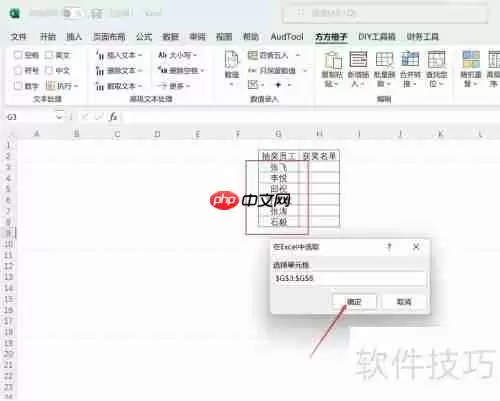Viewport: 500px width, 401px height.
Task: Tick the 数字 checkbox
Action: click(18, 86)
